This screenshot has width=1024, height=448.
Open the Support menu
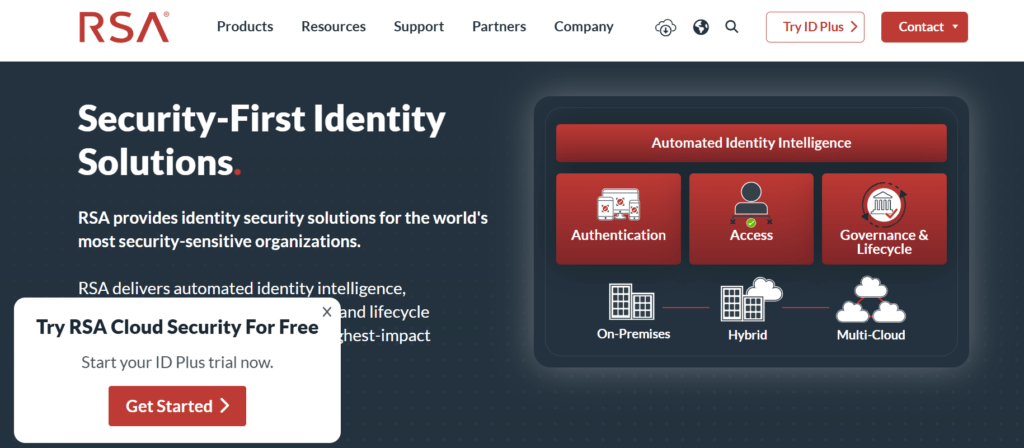pos(419,27)
